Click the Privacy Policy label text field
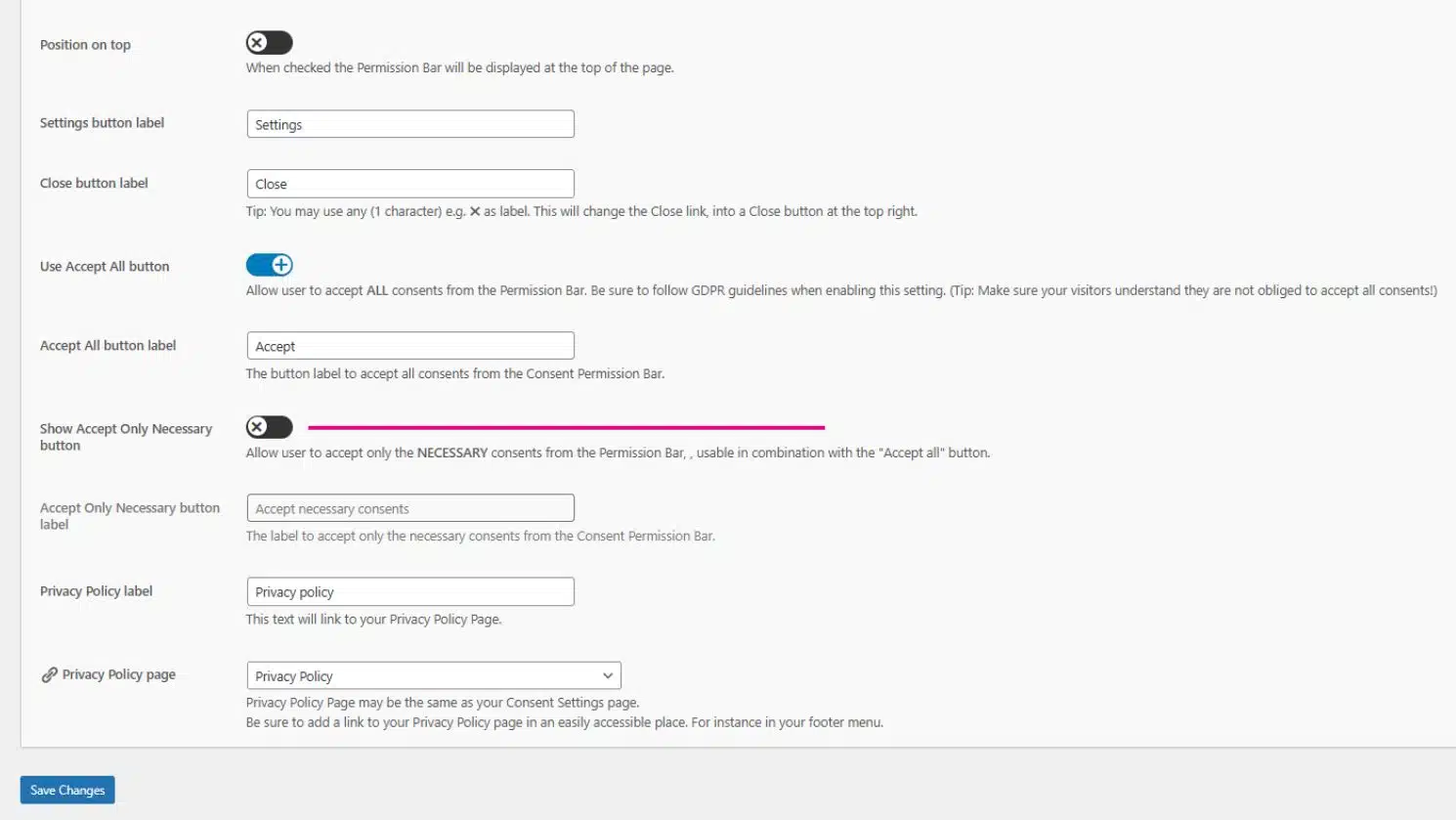The width and height of the screenshot is (1456, 820). click(x=410, y=592)
